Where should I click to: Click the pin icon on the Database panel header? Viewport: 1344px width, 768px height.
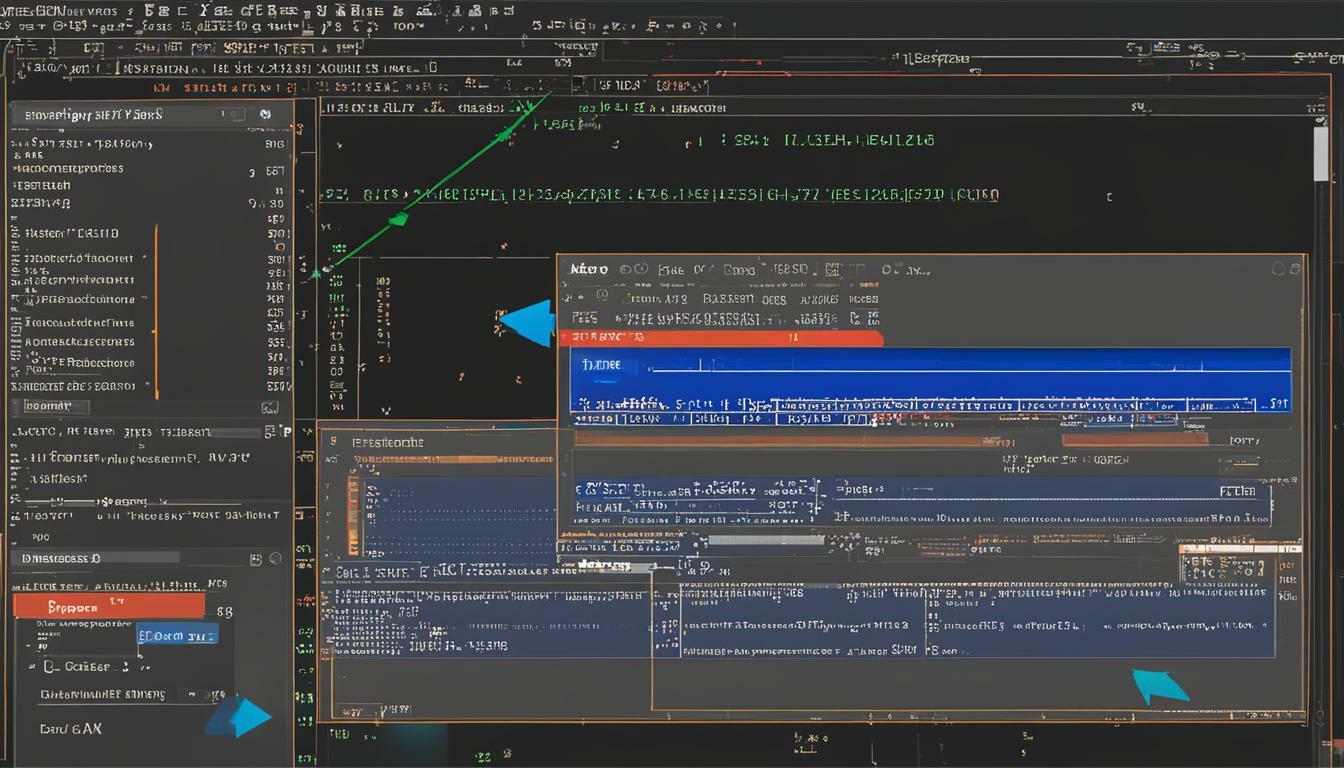(x=255, y=556)
